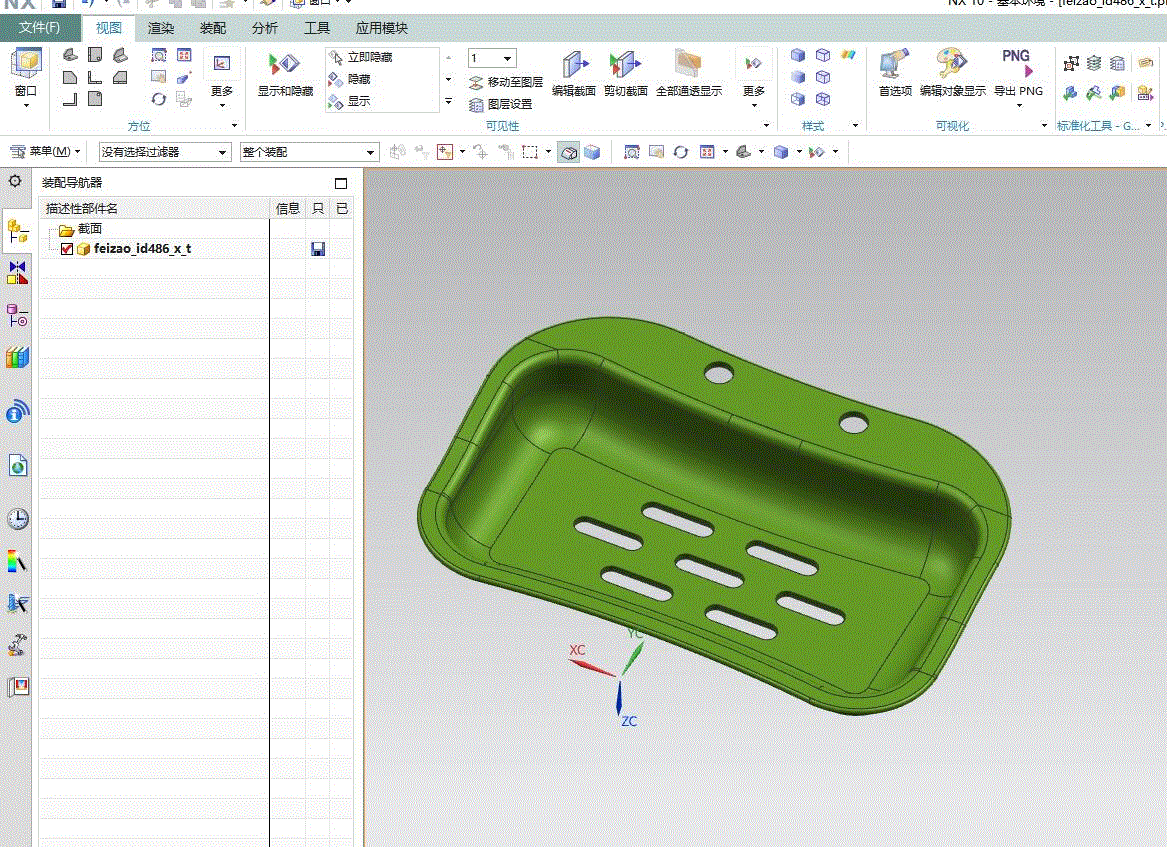Open the Roles sidebar icon at bottom

pyautogui.click(x=17, y=686)
